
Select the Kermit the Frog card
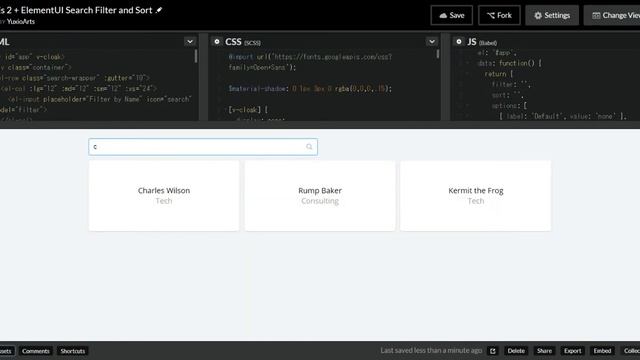tap(476, 196)
